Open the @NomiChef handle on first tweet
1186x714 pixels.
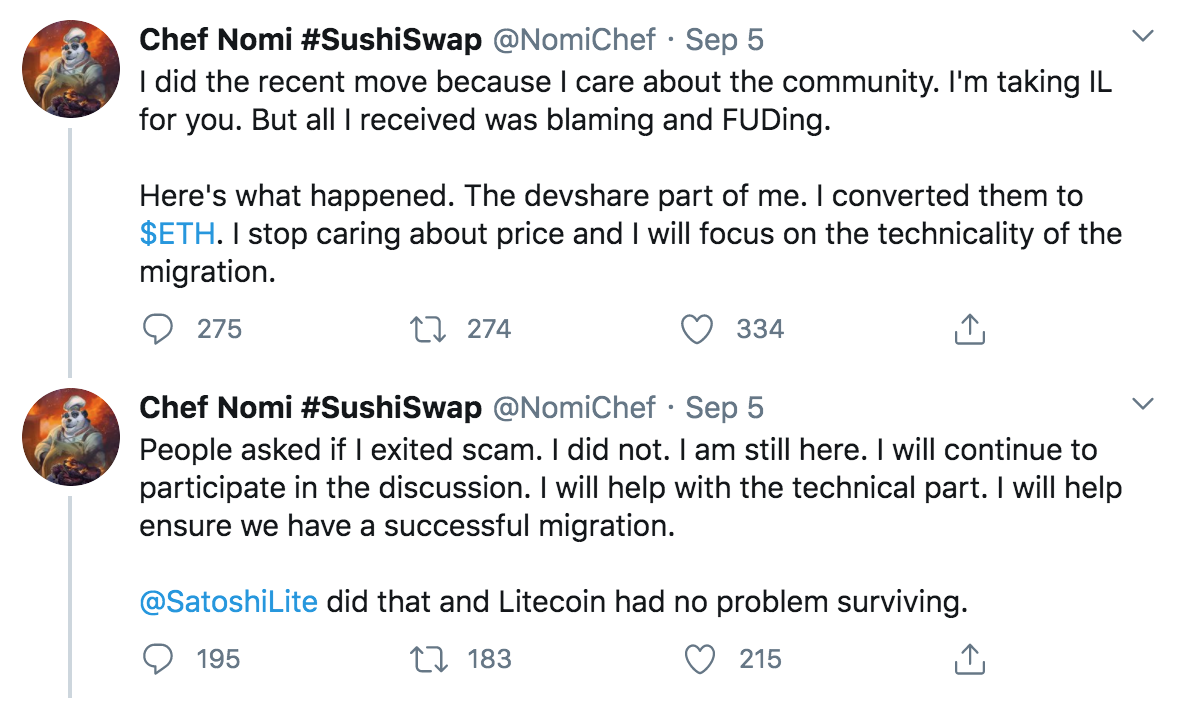tap(575, 39)
